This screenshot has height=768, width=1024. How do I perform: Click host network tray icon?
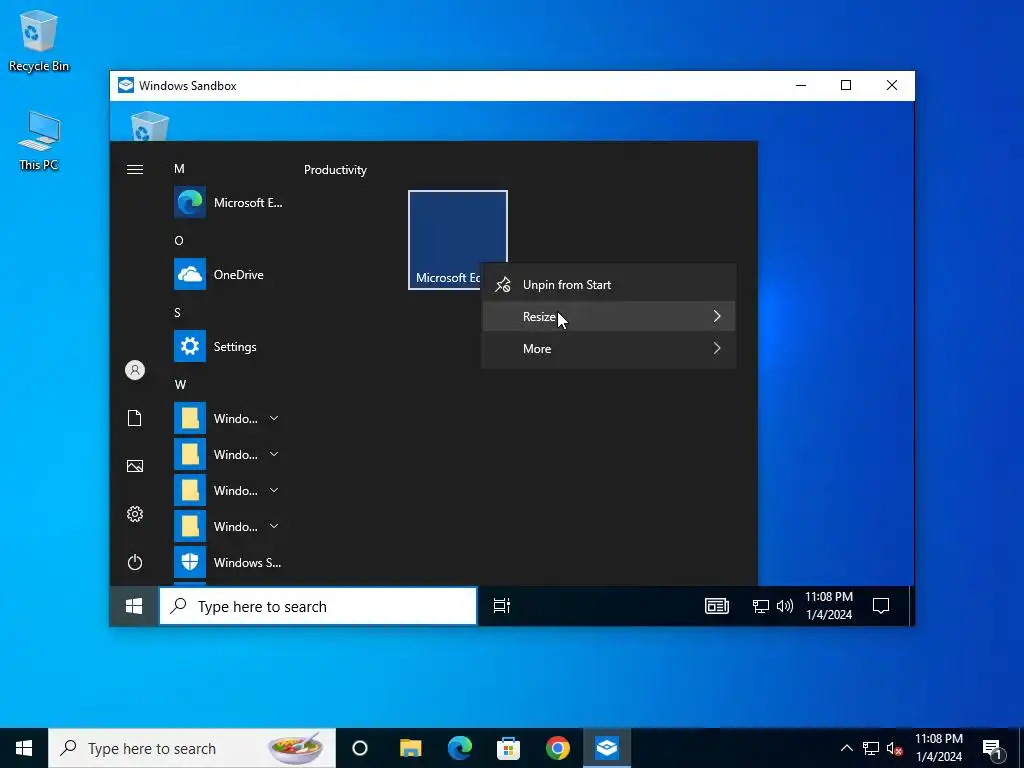871,748
